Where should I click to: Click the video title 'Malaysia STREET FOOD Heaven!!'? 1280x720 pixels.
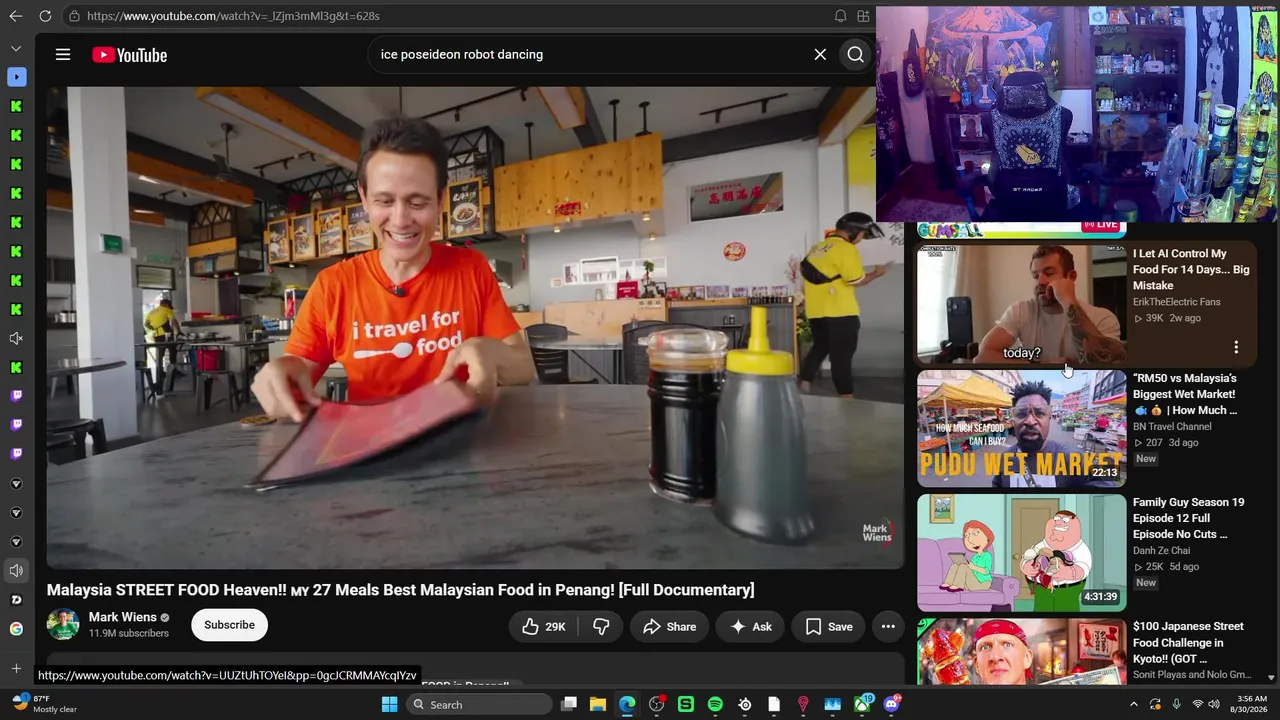tap(400, 590)
